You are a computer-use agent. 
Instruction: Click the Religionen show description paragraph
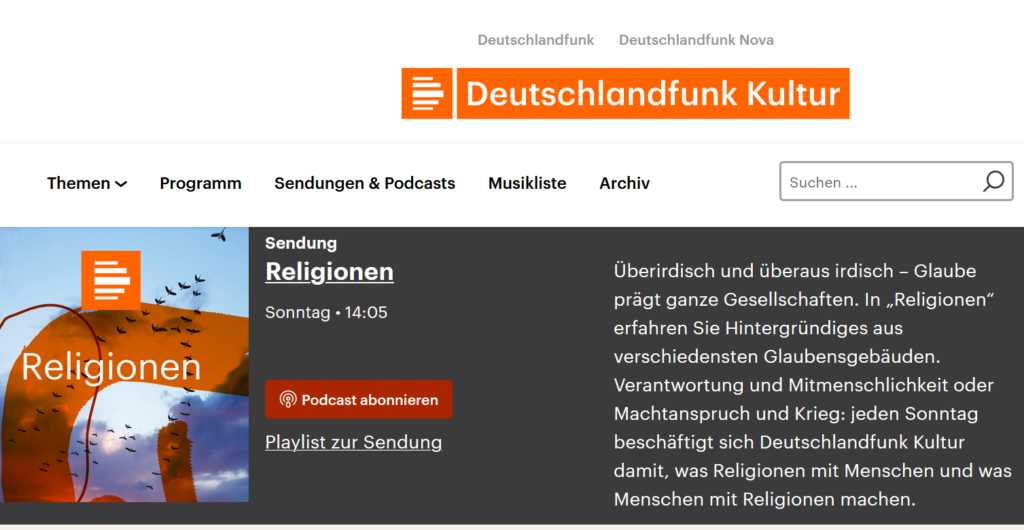click(811, 385)
